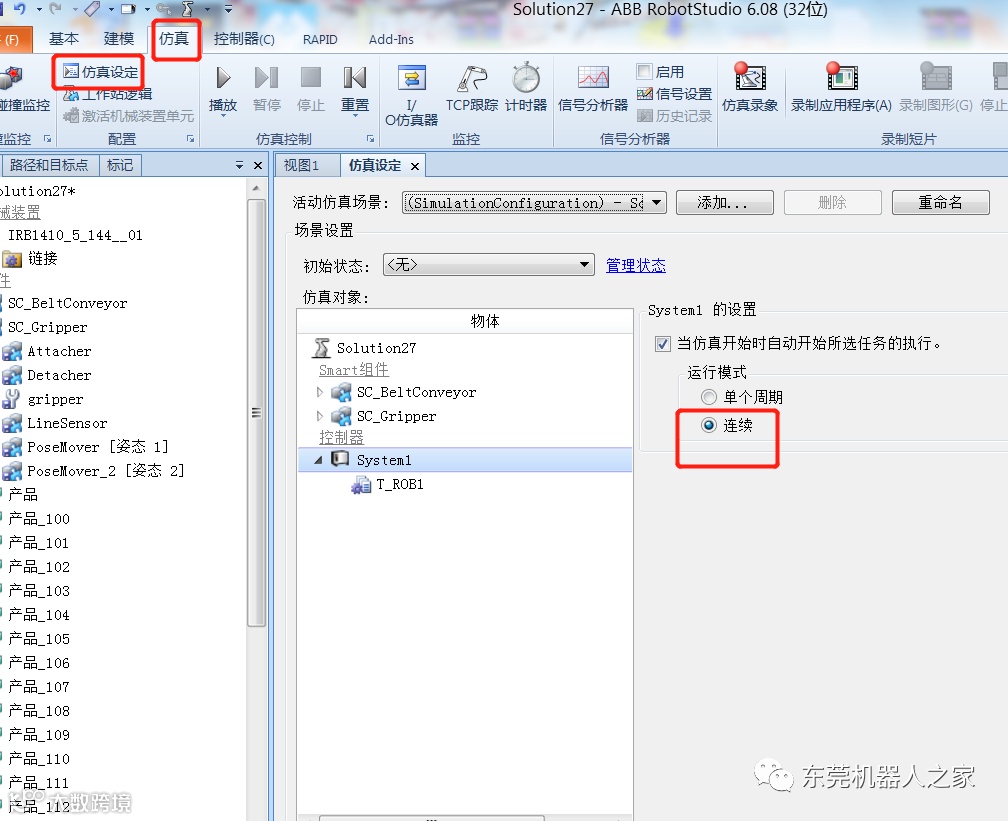Viewport: 1008px width, 821px height.
Task: Switch to the 基本 ribbon tab
Action: [64, 39]
